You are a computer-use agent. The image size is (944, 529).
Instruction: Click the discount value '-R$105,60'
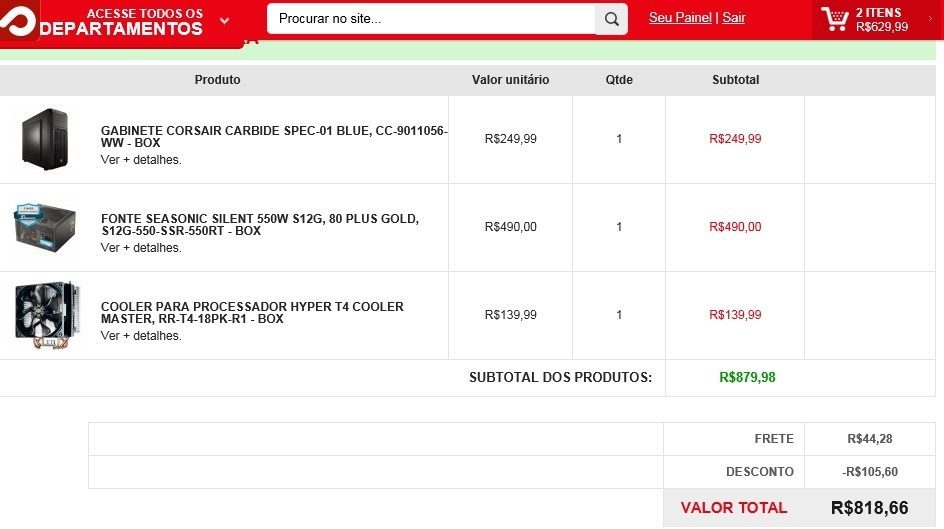[x=870, y=472]
